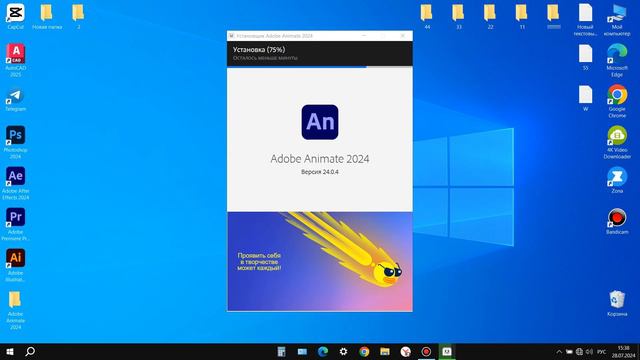Open Google Chrome from the taskbar
Viewport: 640px width, 360px height.
click(x=364, y=351)
